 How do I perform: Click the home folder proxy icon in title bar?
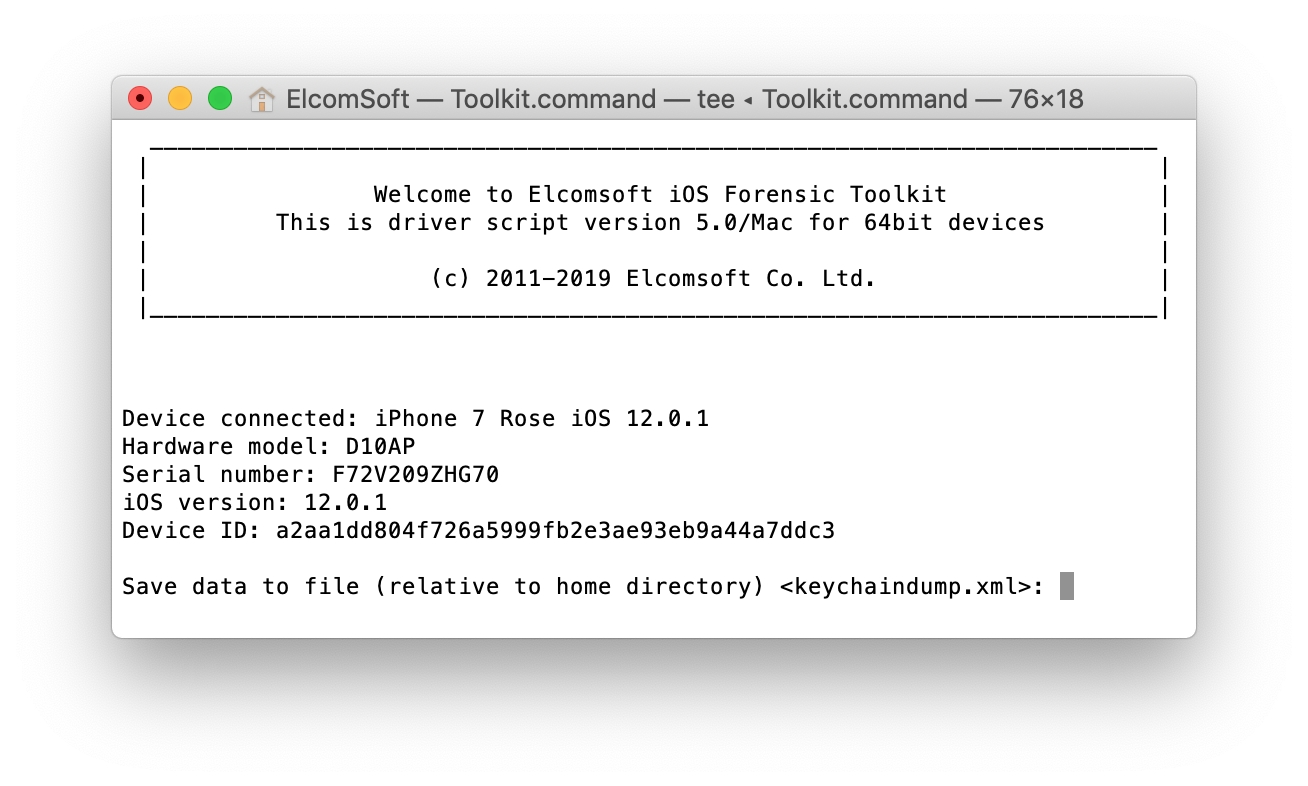(262, 99)
